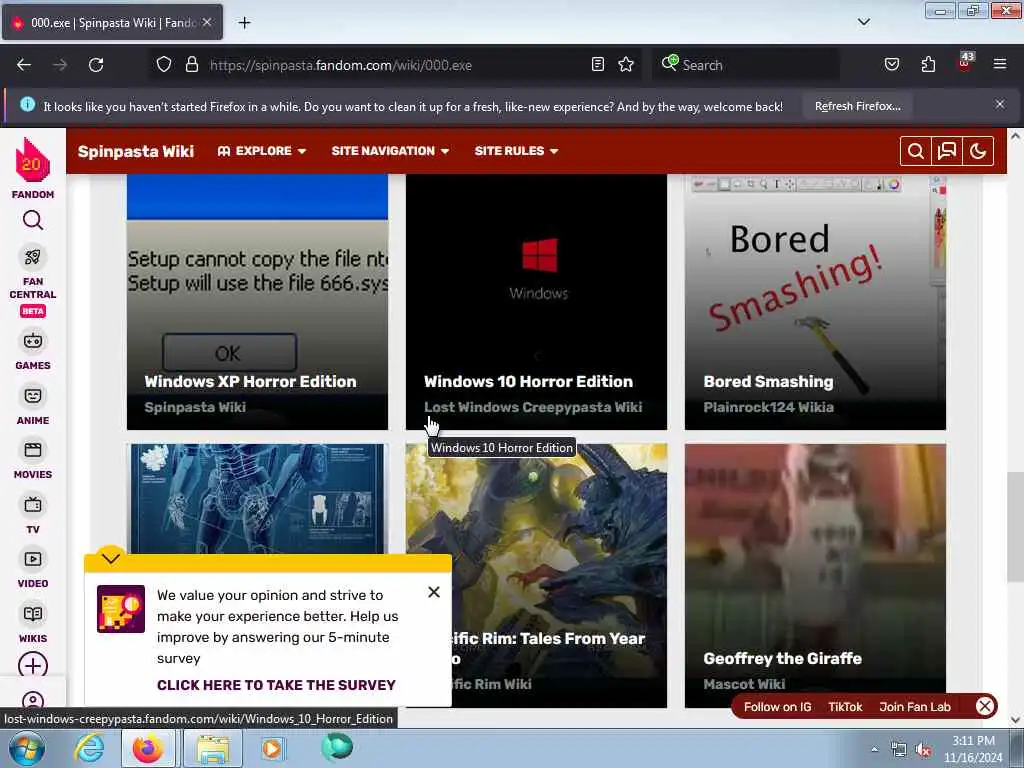
Task: Open Firefox hamburger application menu
Action: coord(1000,65)
